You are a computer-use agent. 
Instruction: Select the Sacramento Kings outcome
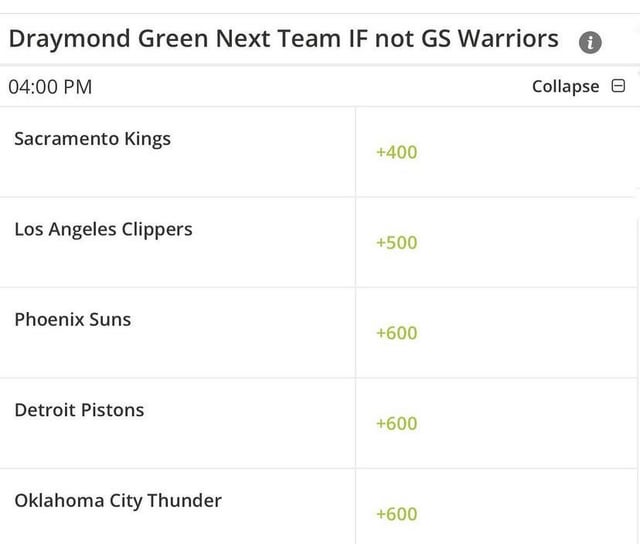(x=92, y=139)
